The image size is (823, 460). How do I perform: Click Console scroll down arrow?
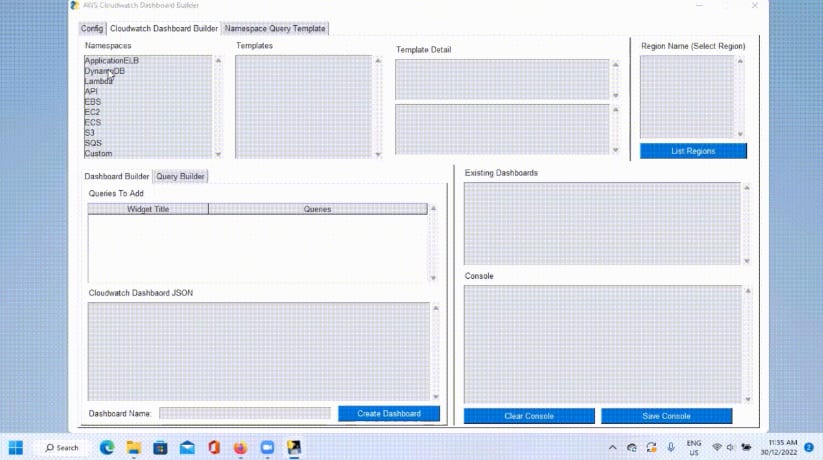[x=748, y=399]
